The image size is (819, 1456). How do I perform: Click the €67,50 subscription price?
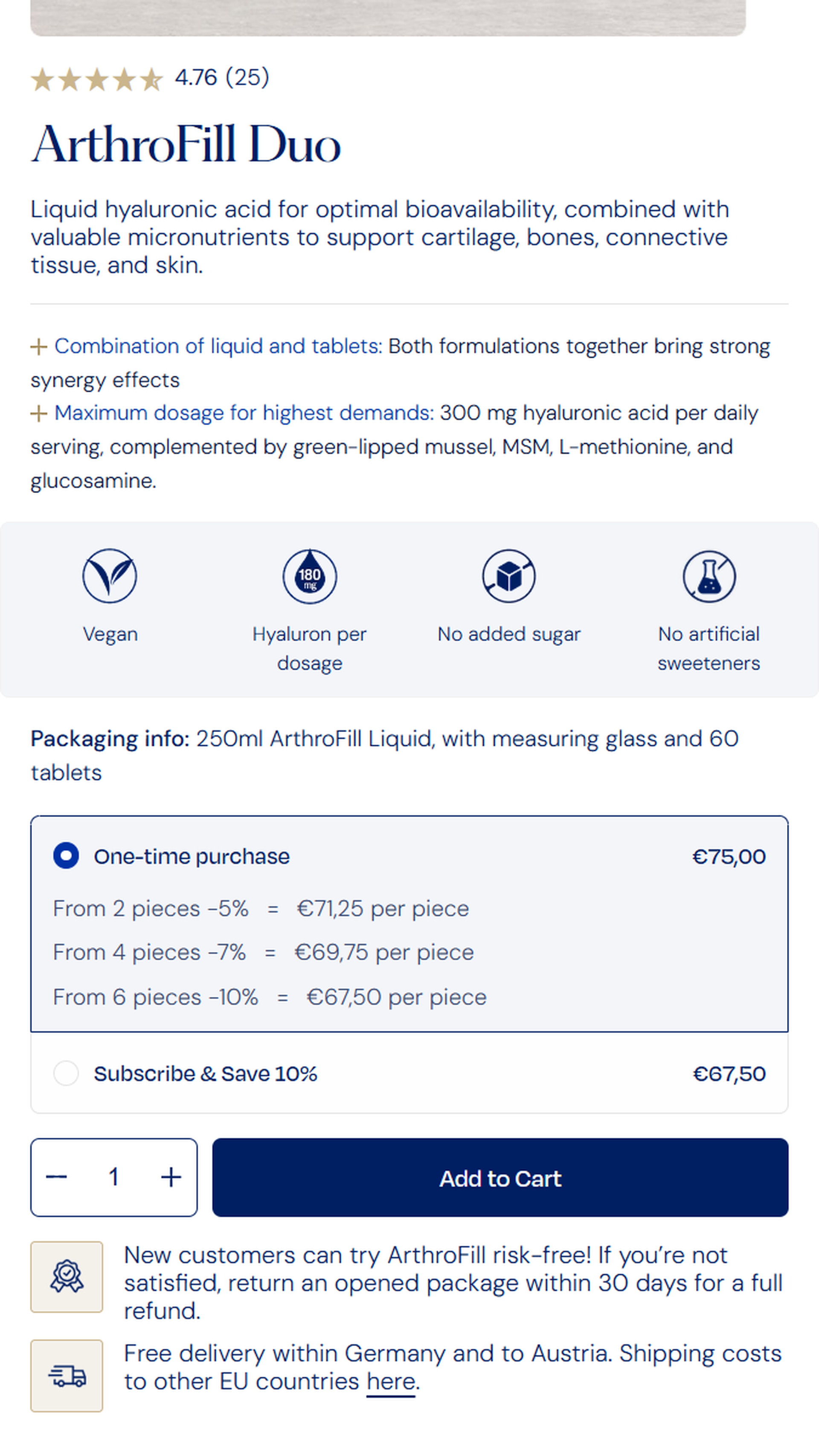(x=729, y=1073)
